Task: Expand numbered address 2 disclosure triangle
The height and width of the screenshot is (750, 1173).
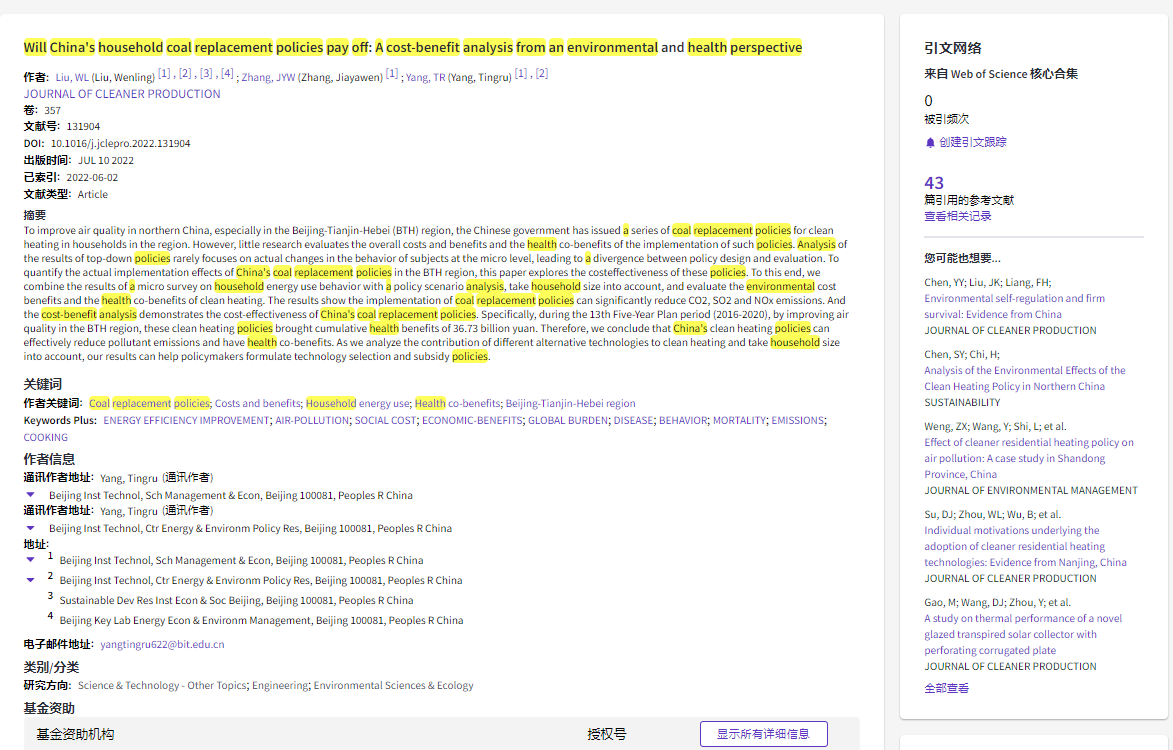Action: 30,580
